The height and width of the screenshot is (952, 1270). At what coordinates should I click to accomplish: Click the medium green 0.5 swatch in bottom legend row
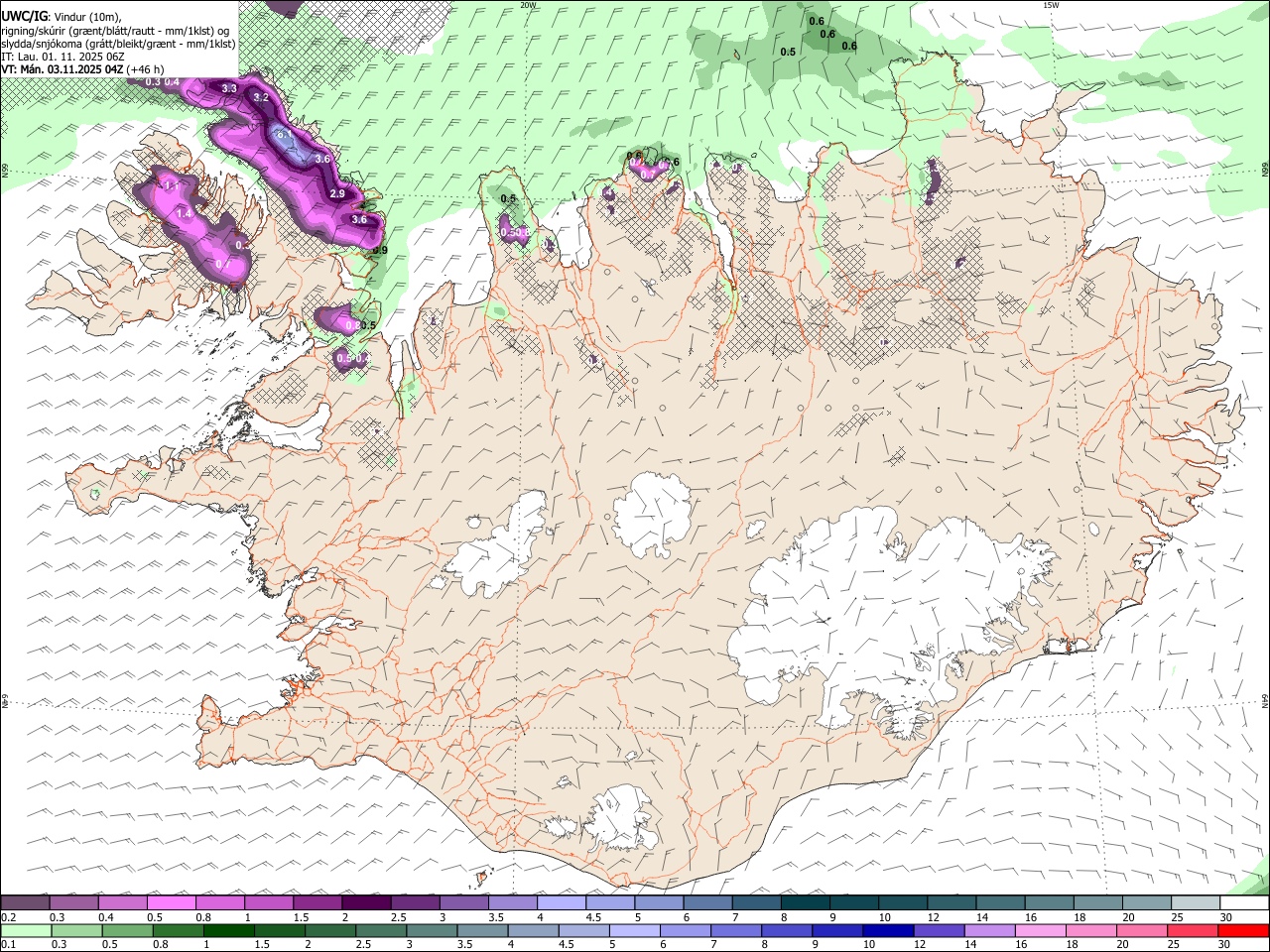point(128,930)
